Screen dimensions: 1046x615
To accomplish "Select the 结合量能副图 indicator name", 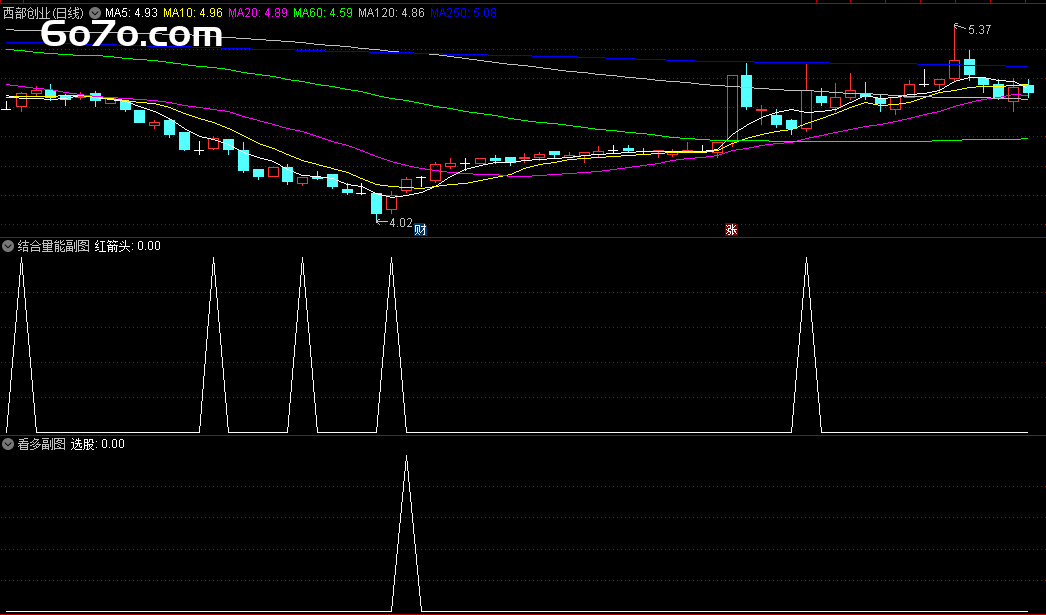I will 53,246.
